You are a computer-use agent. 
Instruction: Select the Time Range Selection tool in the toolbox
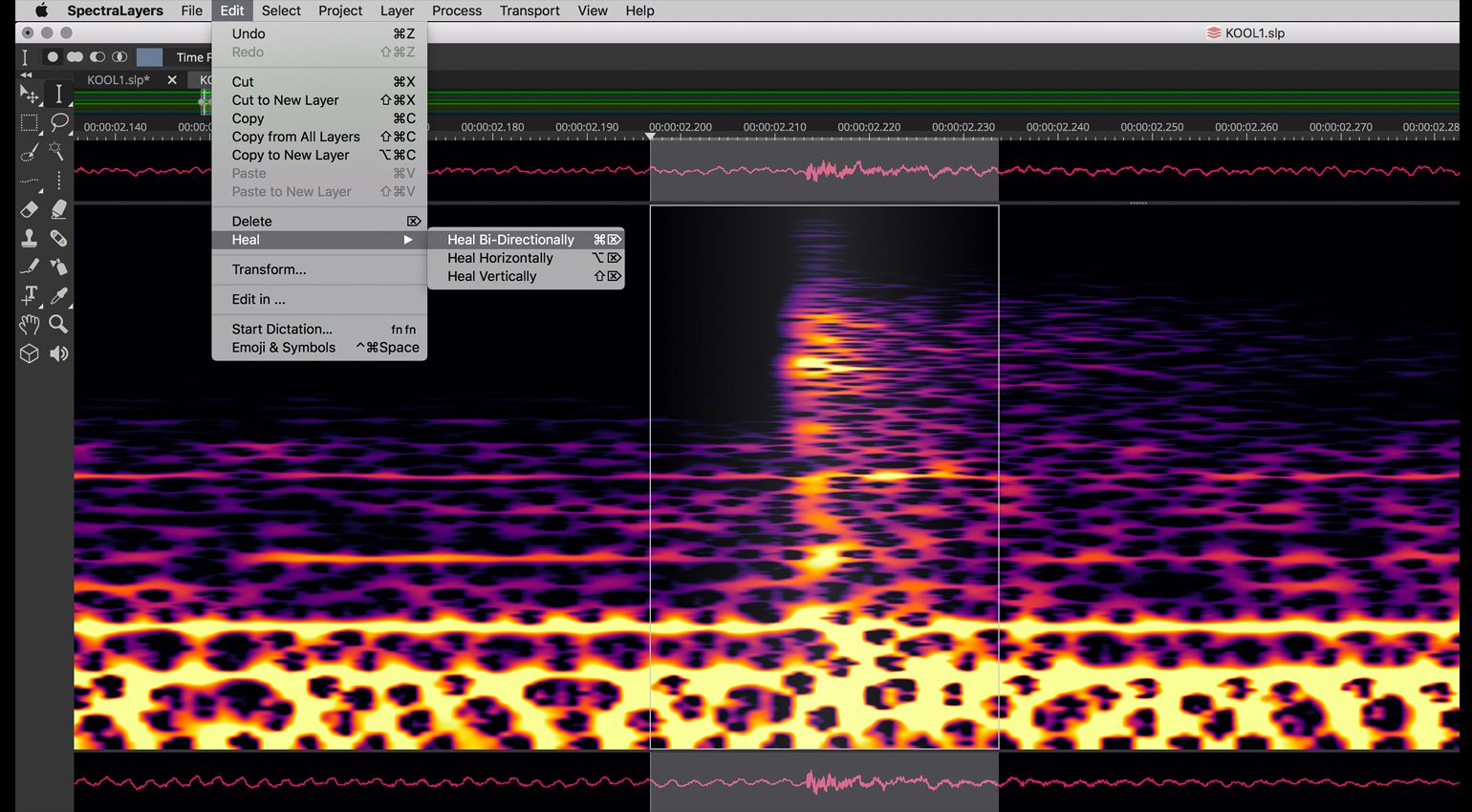[59, 94]
